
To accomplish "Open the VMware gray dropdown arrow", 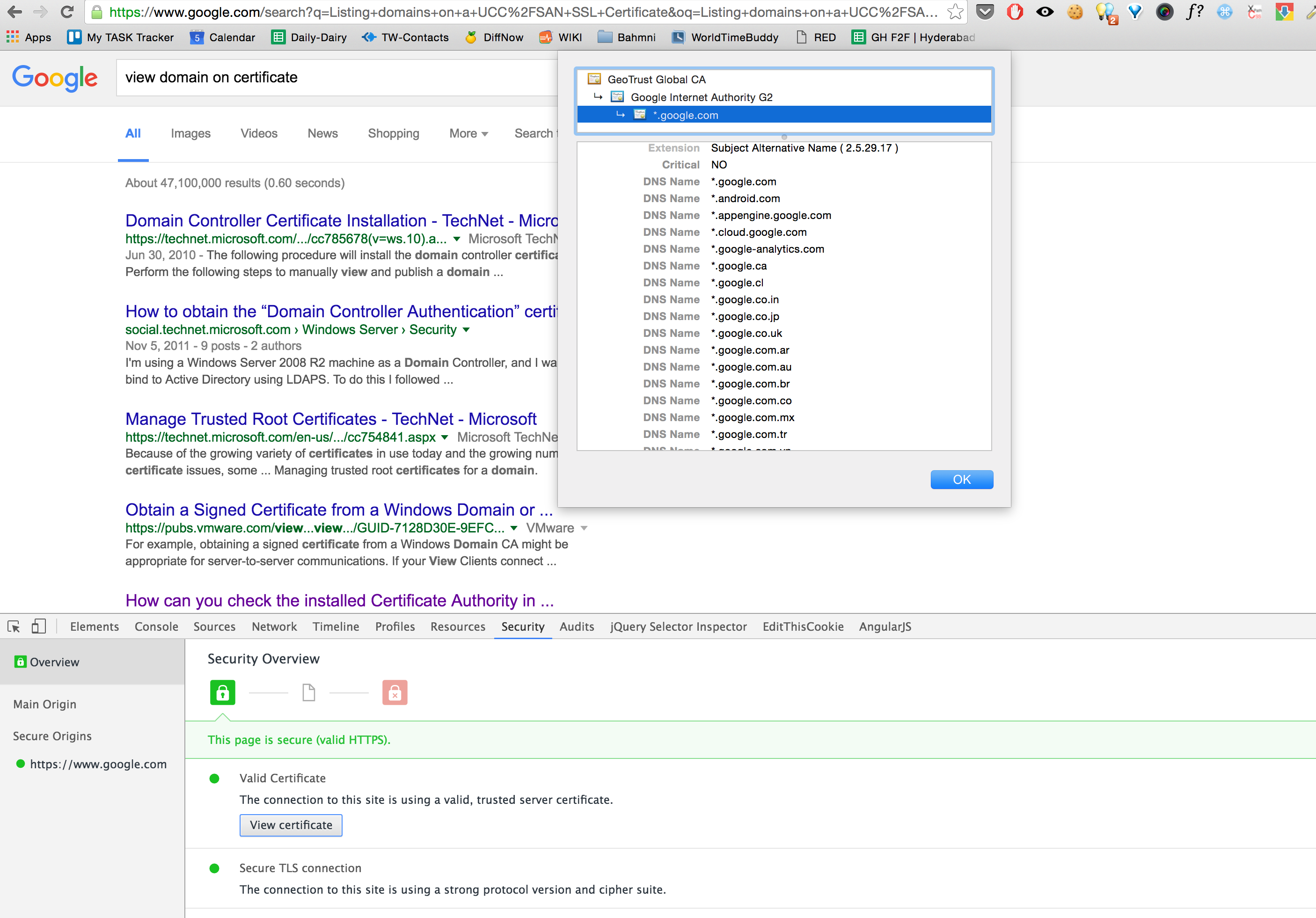I will [584, 528].
